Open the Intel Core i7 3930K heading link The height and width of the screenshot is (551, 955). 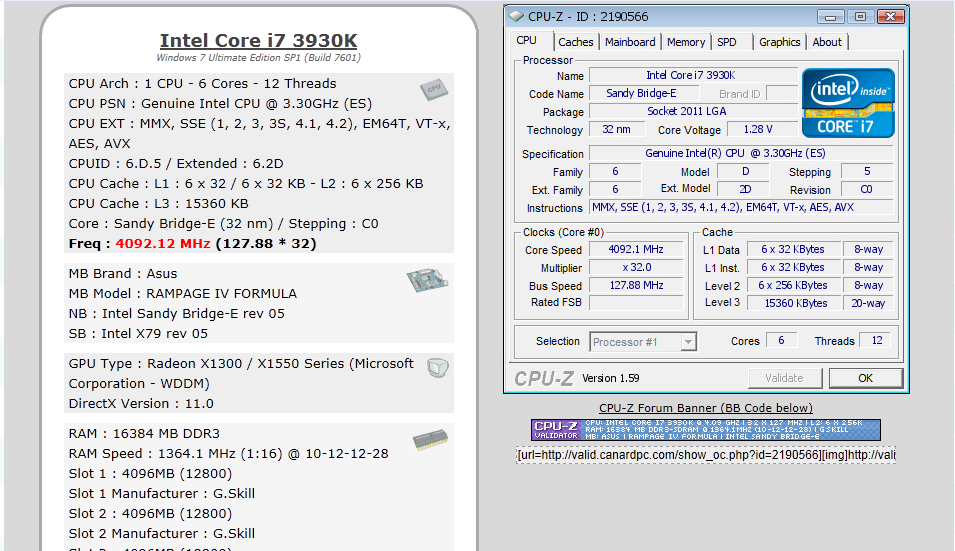point(258,40)
